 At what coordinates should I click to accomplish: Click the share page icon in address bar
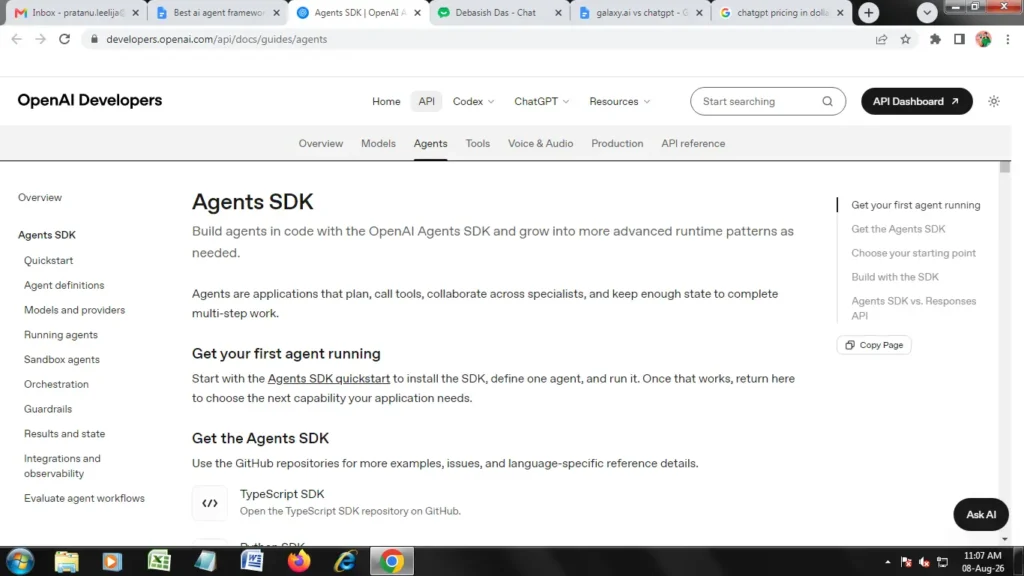click(x=881, y=39)
